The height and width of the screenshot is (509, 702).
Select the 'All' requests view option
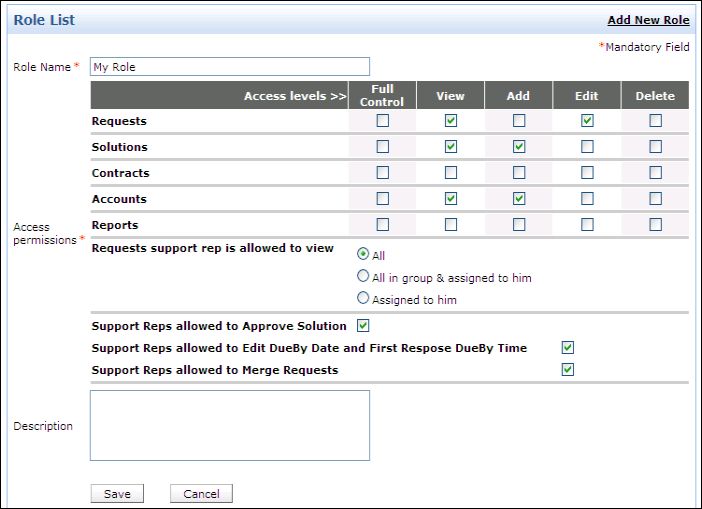point(363,254)
